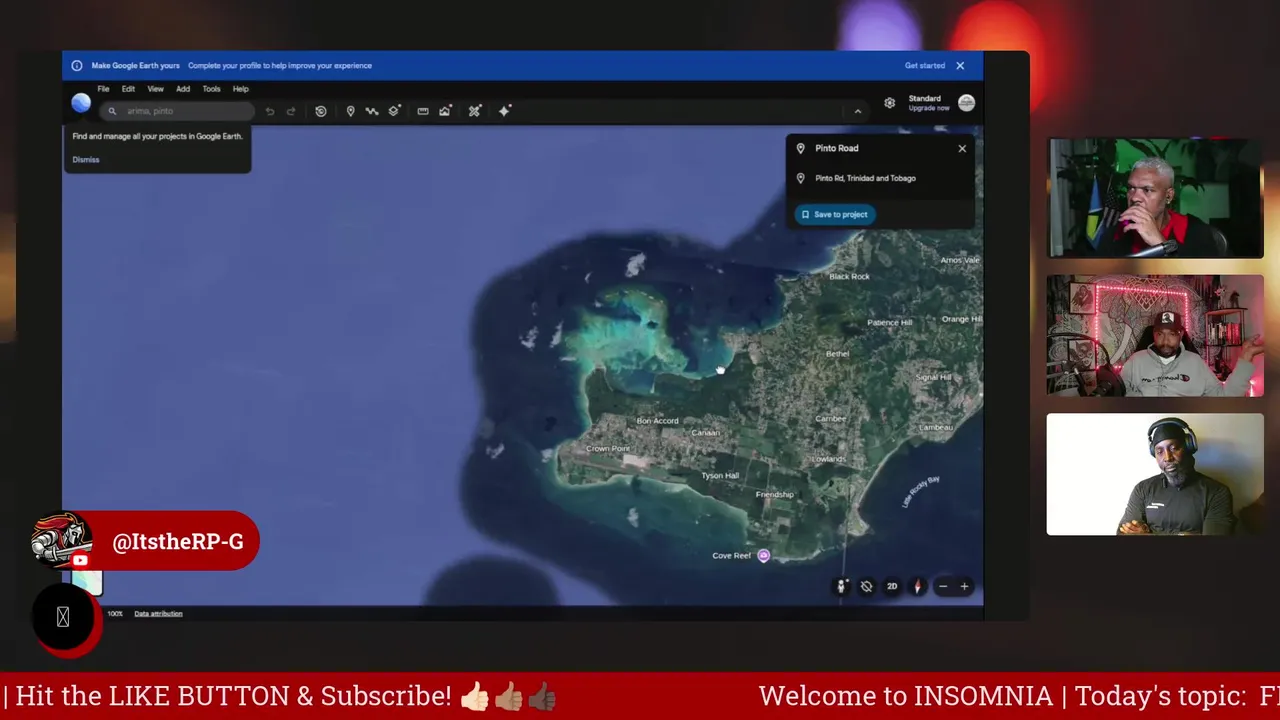The width and height of the screenshot is (1280, 720).
Task: Toggle the 2D view button
Action: pyautogui.click(x=892, y=587)
